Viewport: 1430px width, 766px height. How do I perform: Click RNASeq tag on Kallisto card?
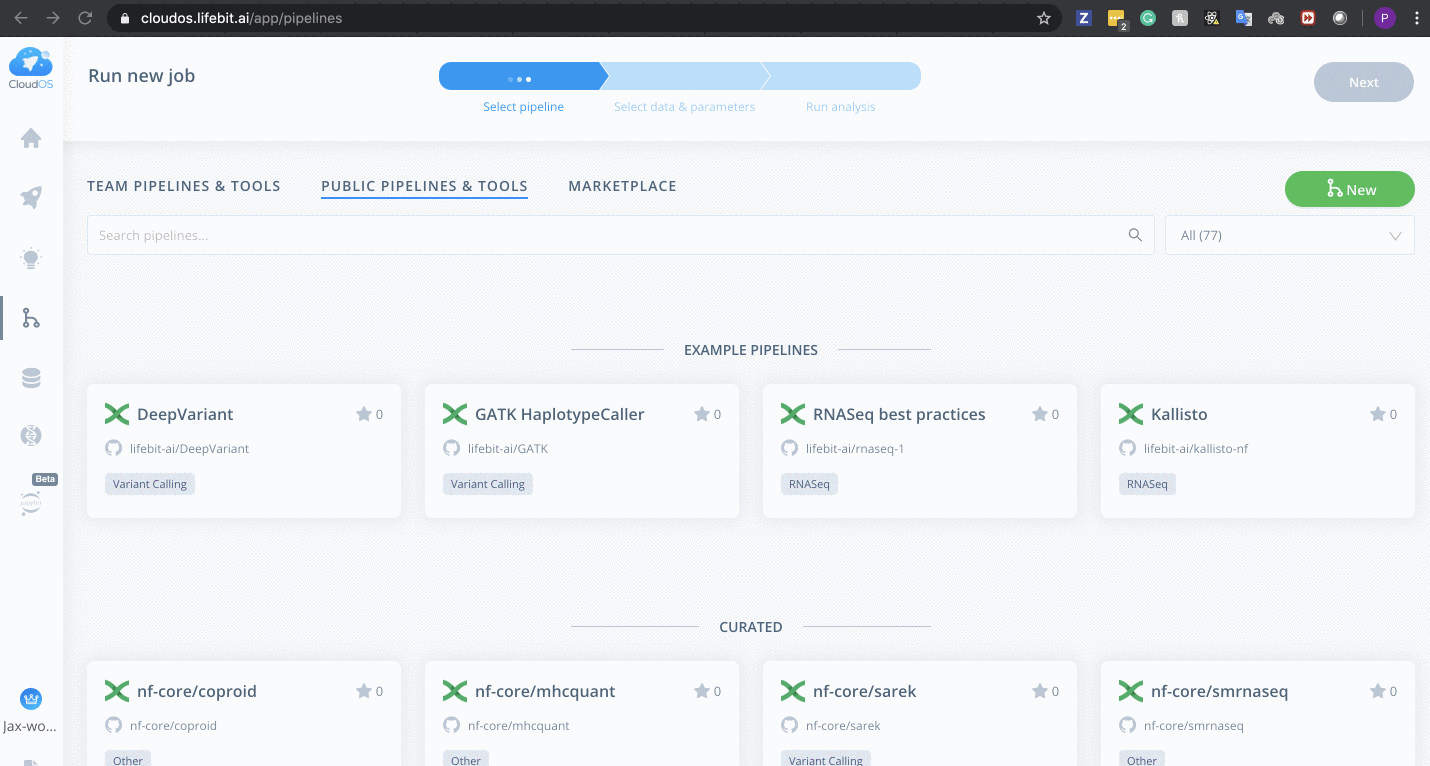1147,484
